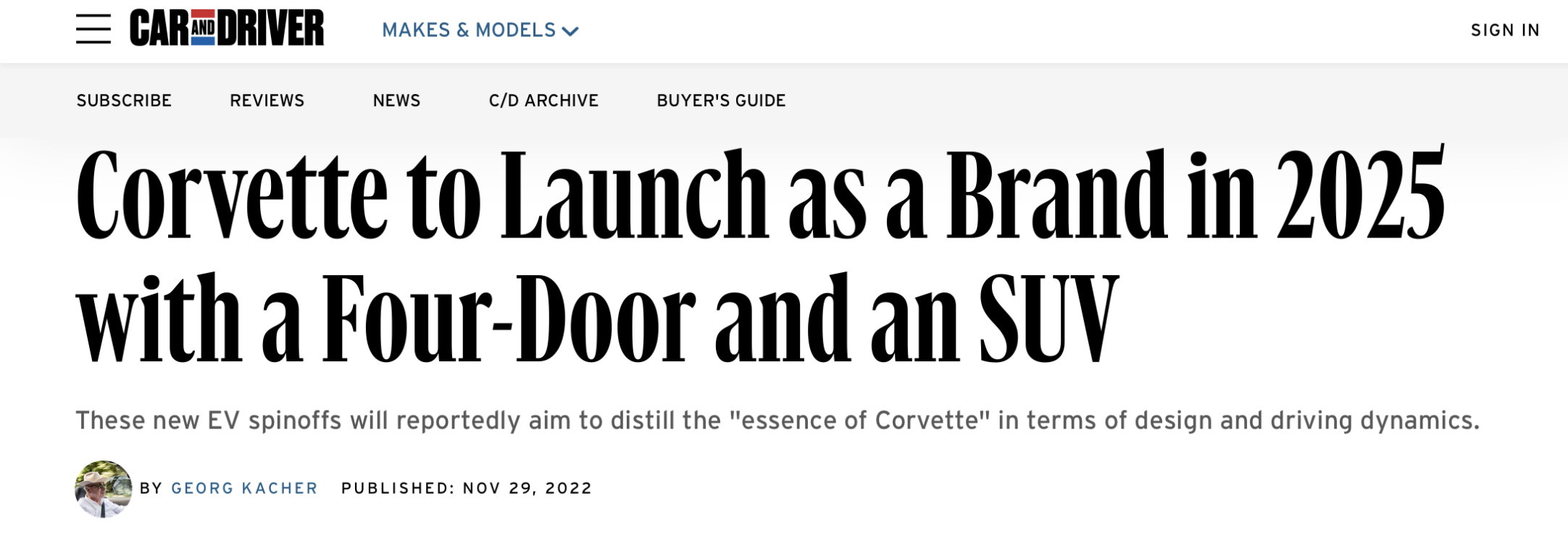Click the word SUV in the headline

1049,320
